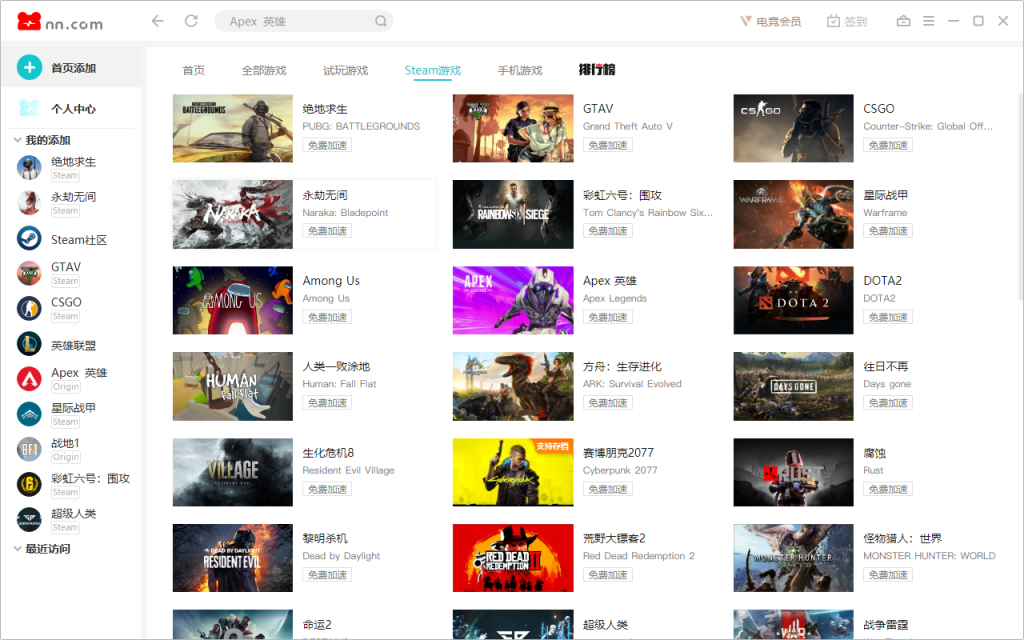Open the hamburger menu icon
This screenshot has width=1024, height=640.
tap(929, 21)
